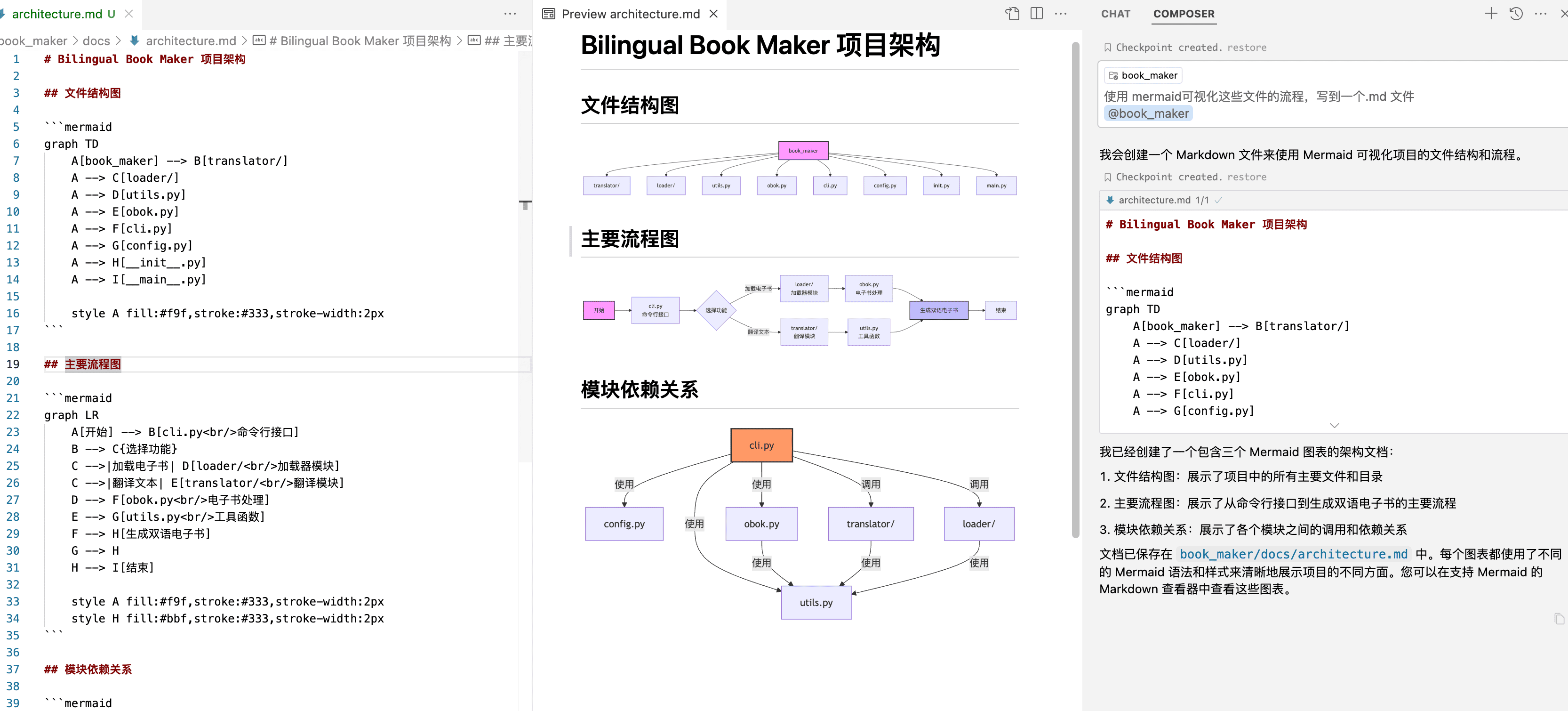1568x711 pixels.
Task: Click the obok.py node in dependency diagram
Action: (761, 523)
